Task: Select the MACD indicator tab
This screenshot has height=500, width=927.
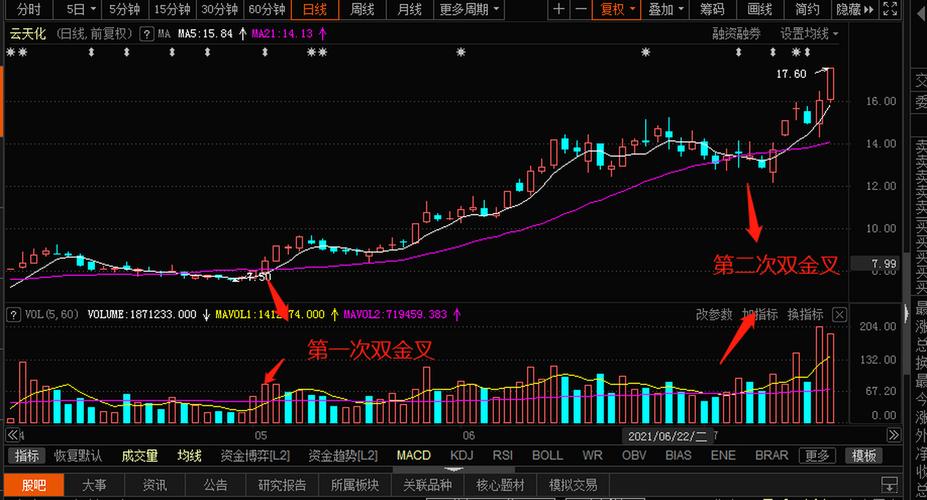Action: (x=413, y=456)
